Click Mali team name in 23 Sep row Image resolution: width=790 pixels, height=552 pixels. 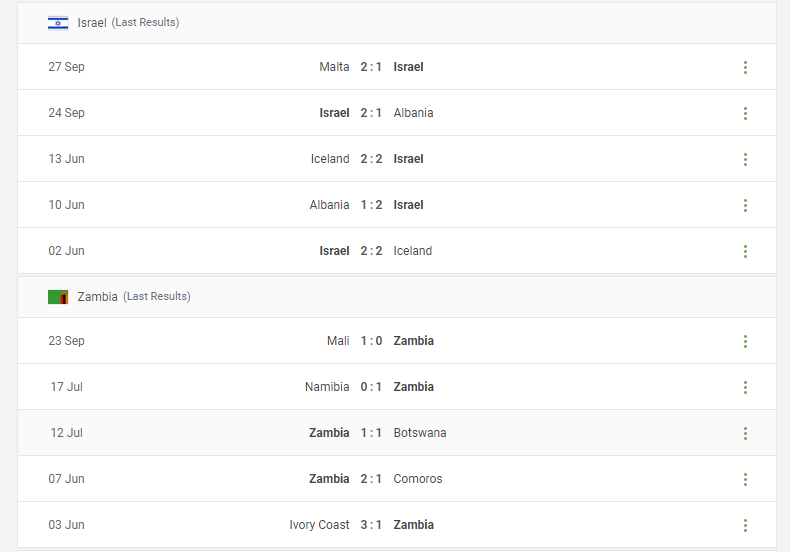click(338, 341)
